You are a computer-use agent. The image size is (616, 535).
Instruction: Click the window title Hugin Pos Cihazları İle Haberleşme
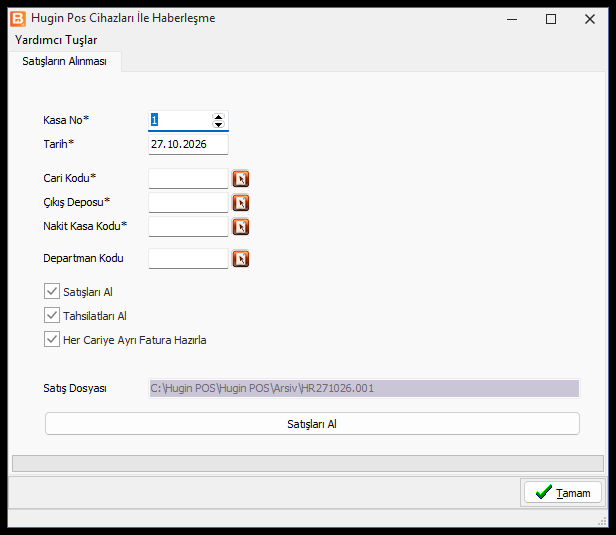coord(123,18)
